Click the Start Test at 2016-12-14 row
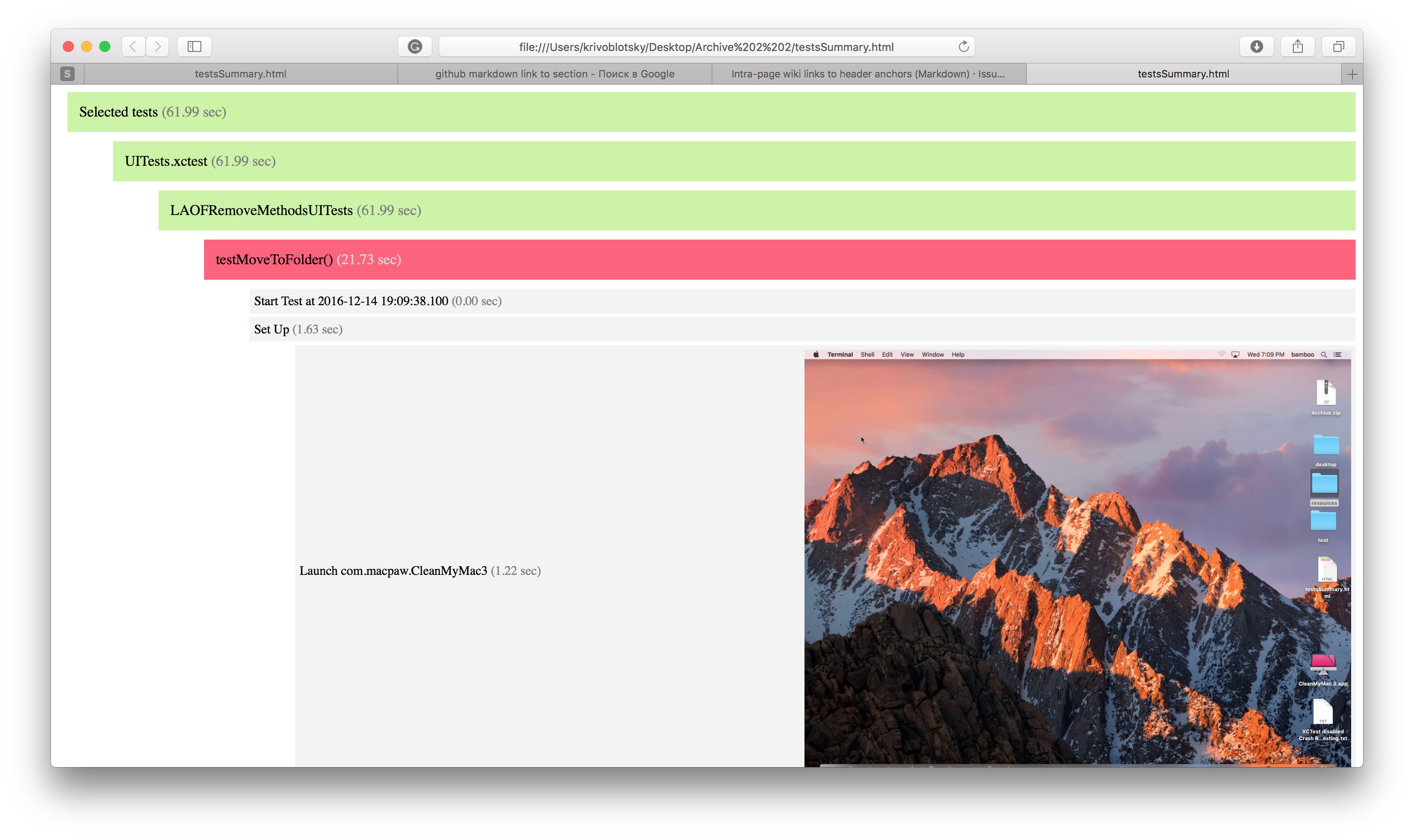 click(x=802, y=301)
